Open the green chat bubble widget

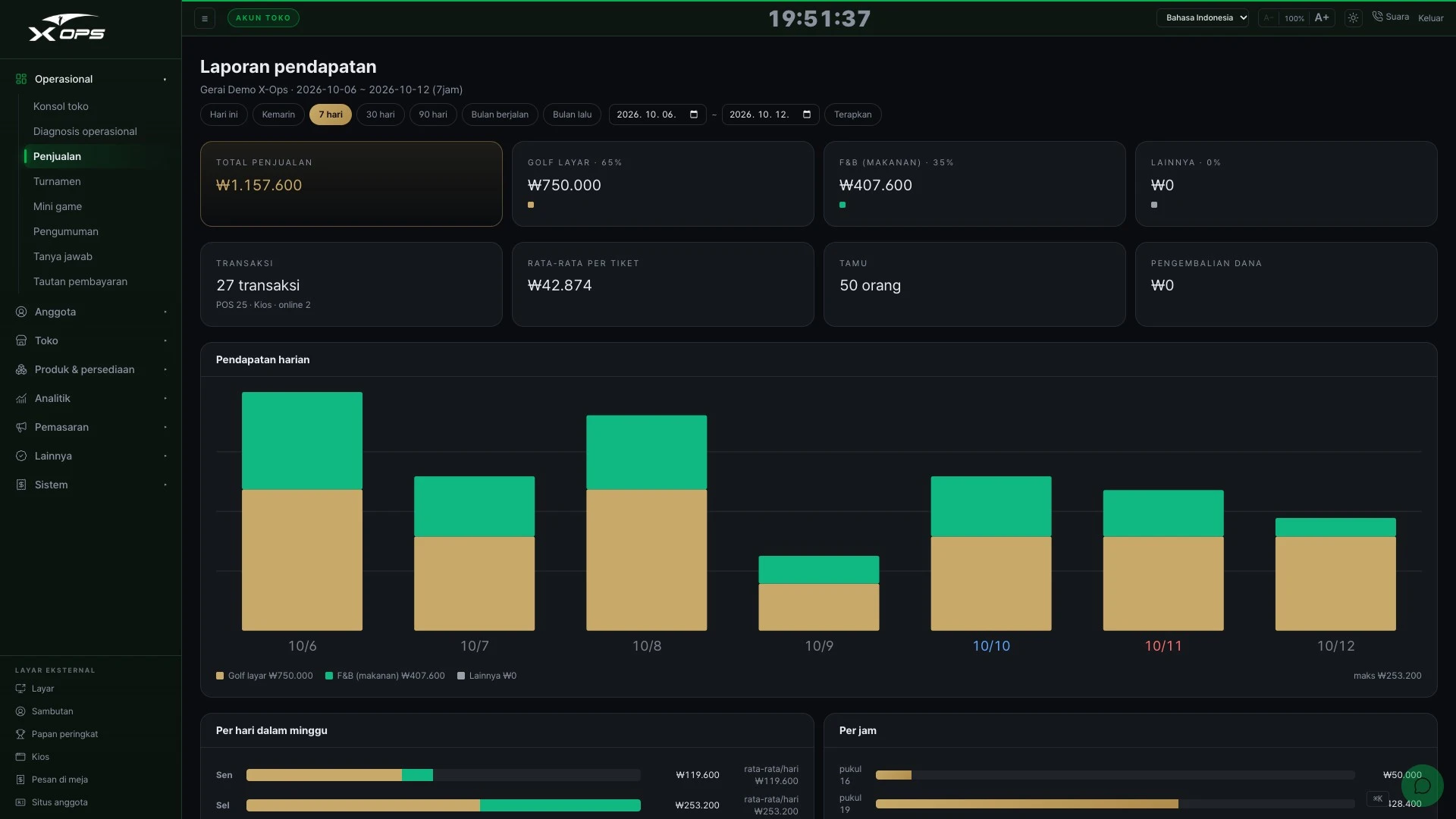coord(1422,786)
